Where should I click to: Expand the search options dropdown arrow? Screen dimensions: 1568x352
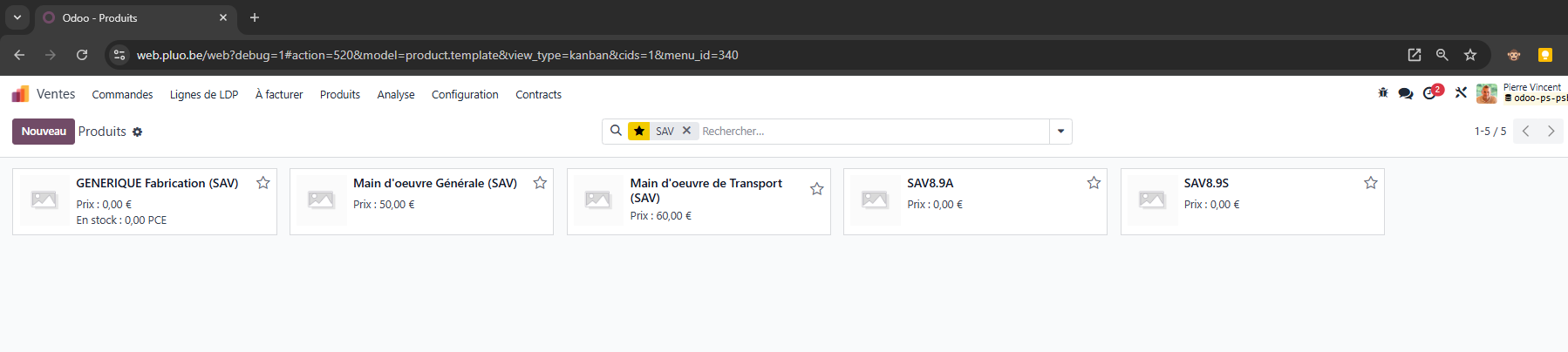tap(1060, 132)
